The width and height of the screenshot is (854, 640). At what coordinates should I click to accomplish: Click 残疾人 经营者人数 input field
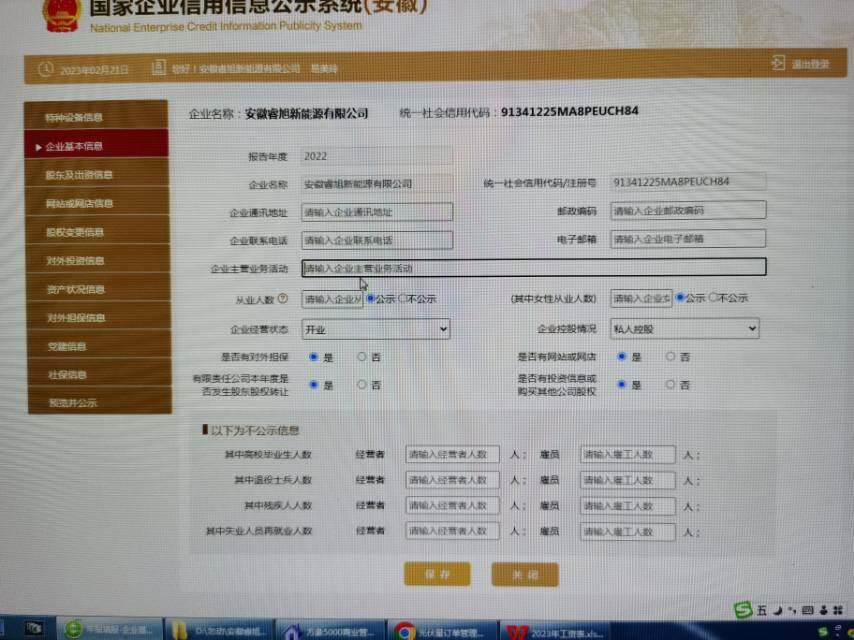click(x=452, y=505)
